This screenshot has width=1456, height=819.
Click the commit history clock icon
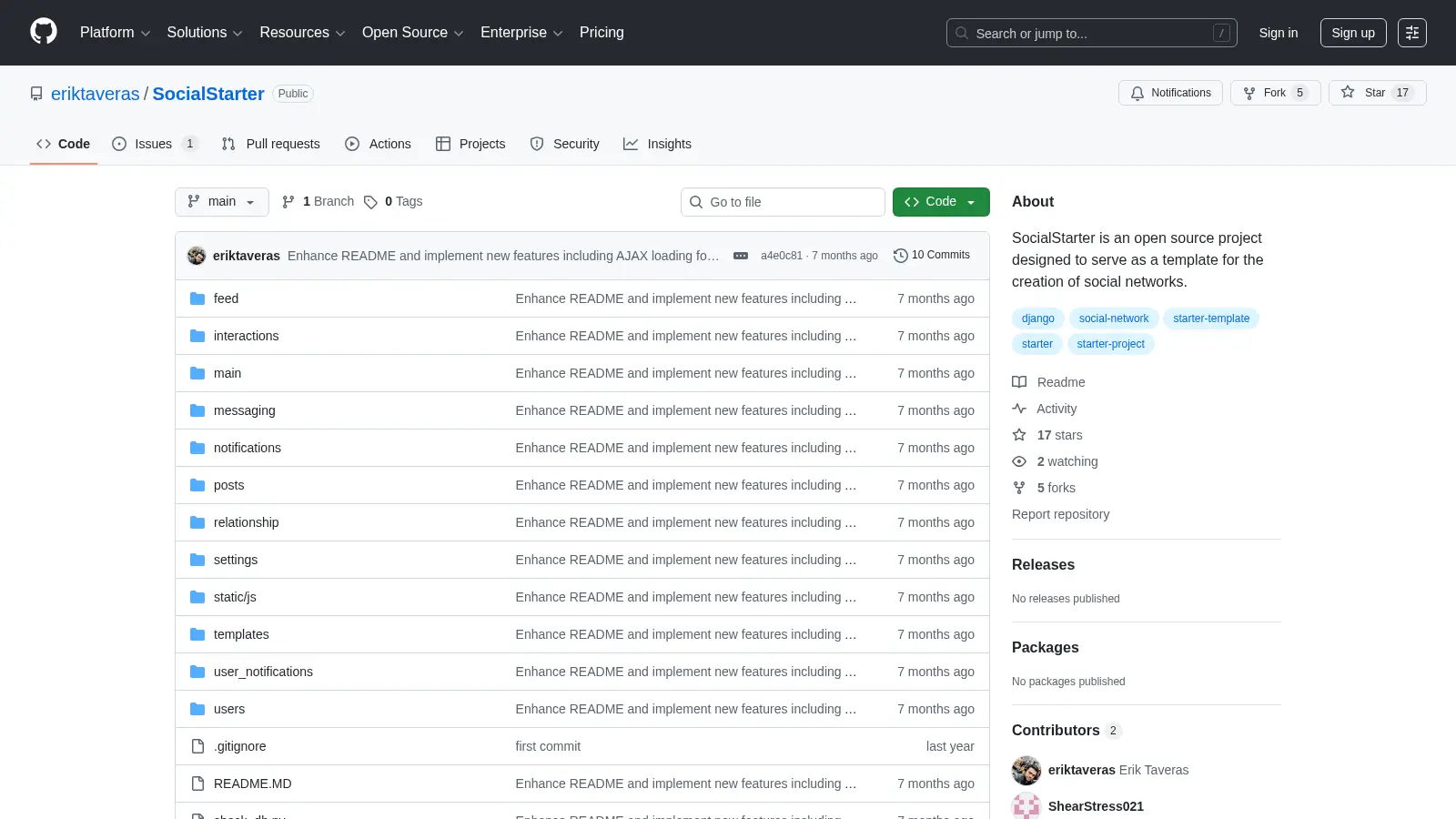(901, 256)
